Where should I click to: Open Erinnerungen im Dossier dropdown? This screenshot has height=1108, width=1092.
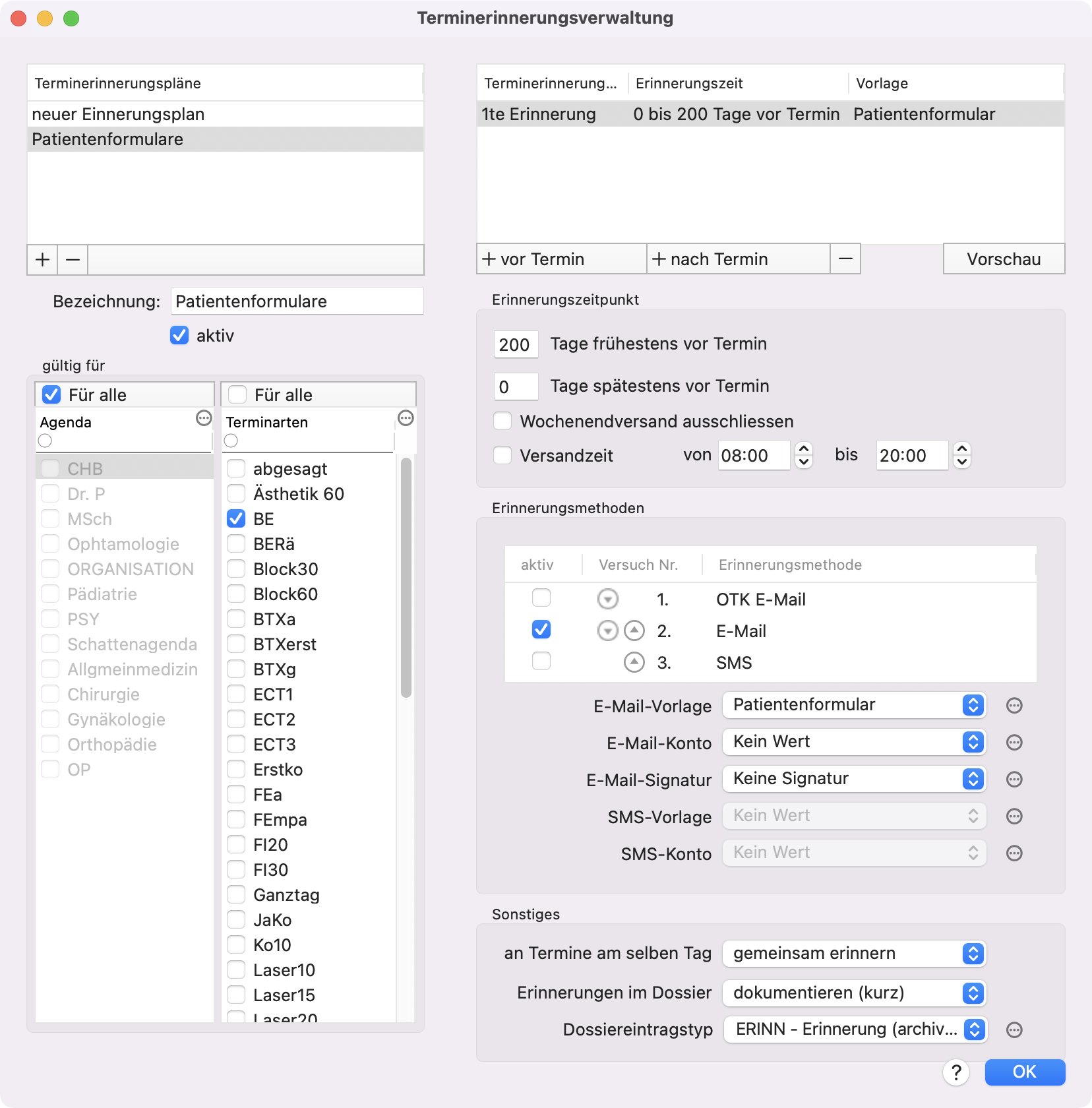pos(854,993)
